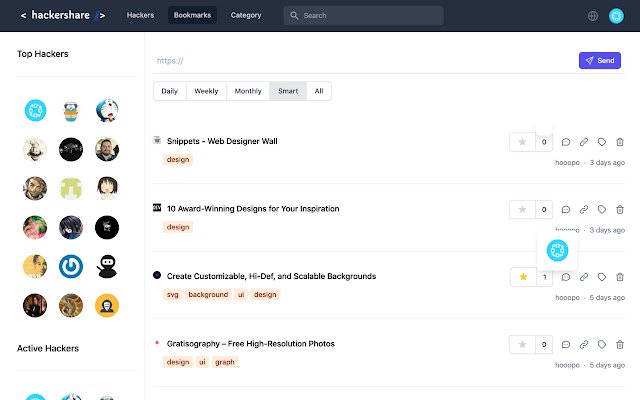Star the Gratisography bookmark
Image resolution: width=640 pixels, height=400 pixels.
522,344
